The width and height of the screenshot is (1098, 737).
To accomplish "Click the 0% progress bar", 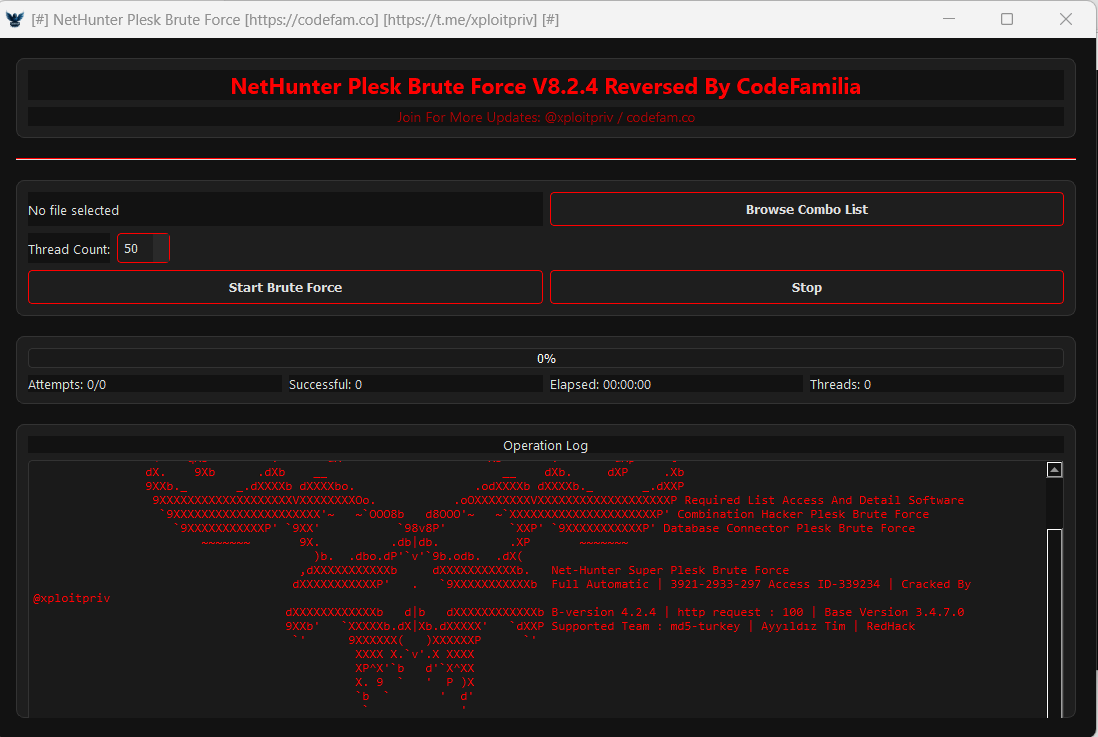I will tap(545, 358).
